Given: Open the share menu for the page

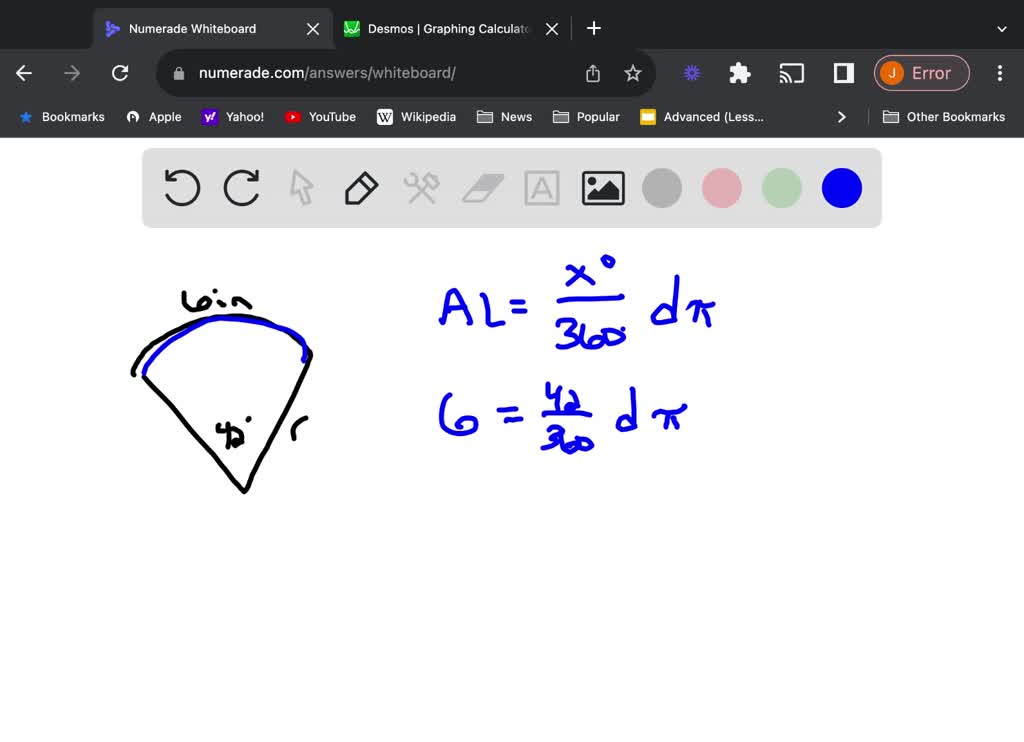Looking at the screenshot, I should pyautogui.click(x=592, y=72).
